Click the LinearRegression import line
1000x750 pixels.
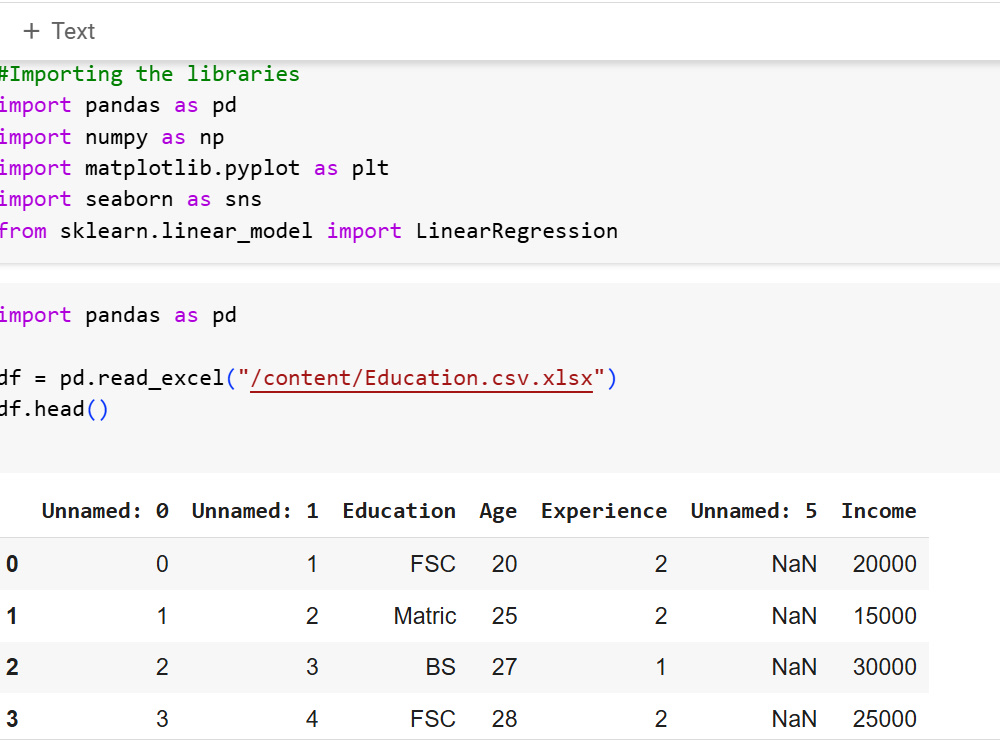coord(309,231)
